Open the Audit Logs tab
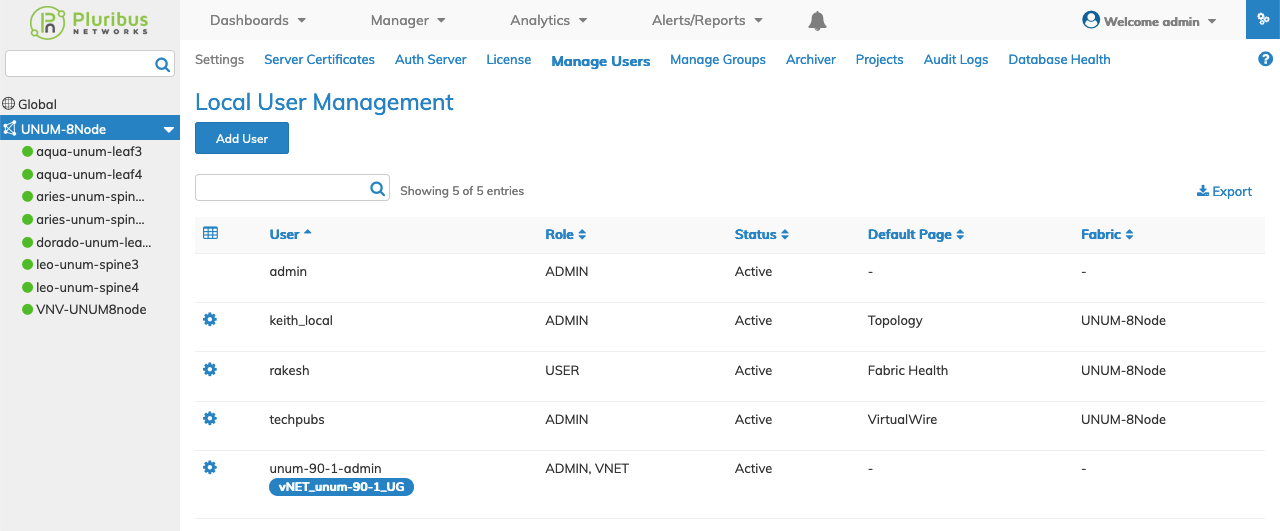 tap(956, 60)
